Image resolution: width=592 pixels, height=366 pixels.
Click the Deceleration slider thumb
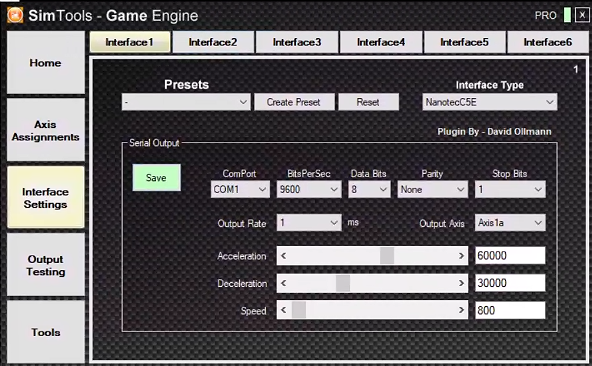click(343, 283)
